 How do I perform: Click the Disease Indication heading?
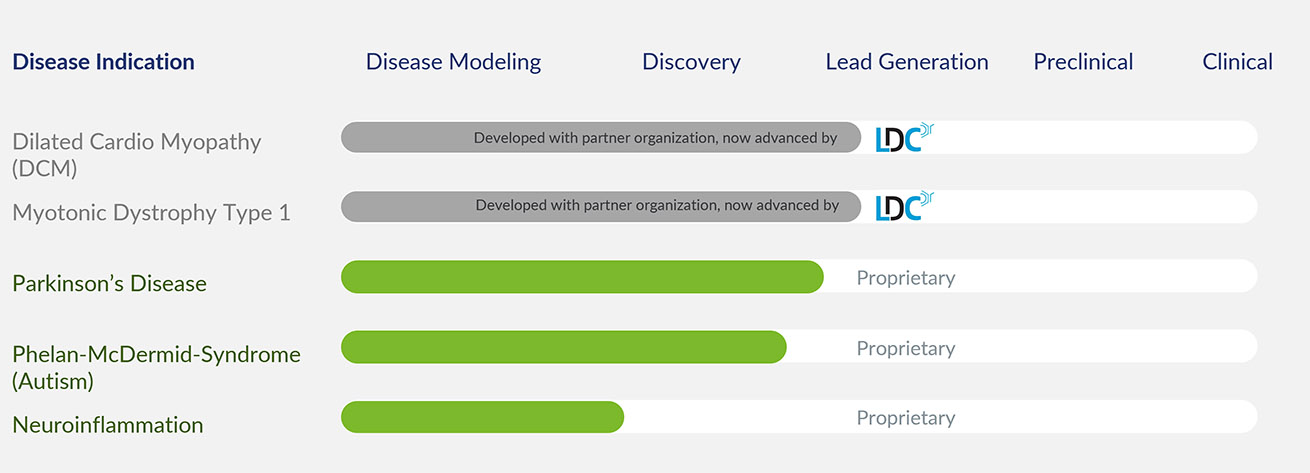(x=103, y=62)
